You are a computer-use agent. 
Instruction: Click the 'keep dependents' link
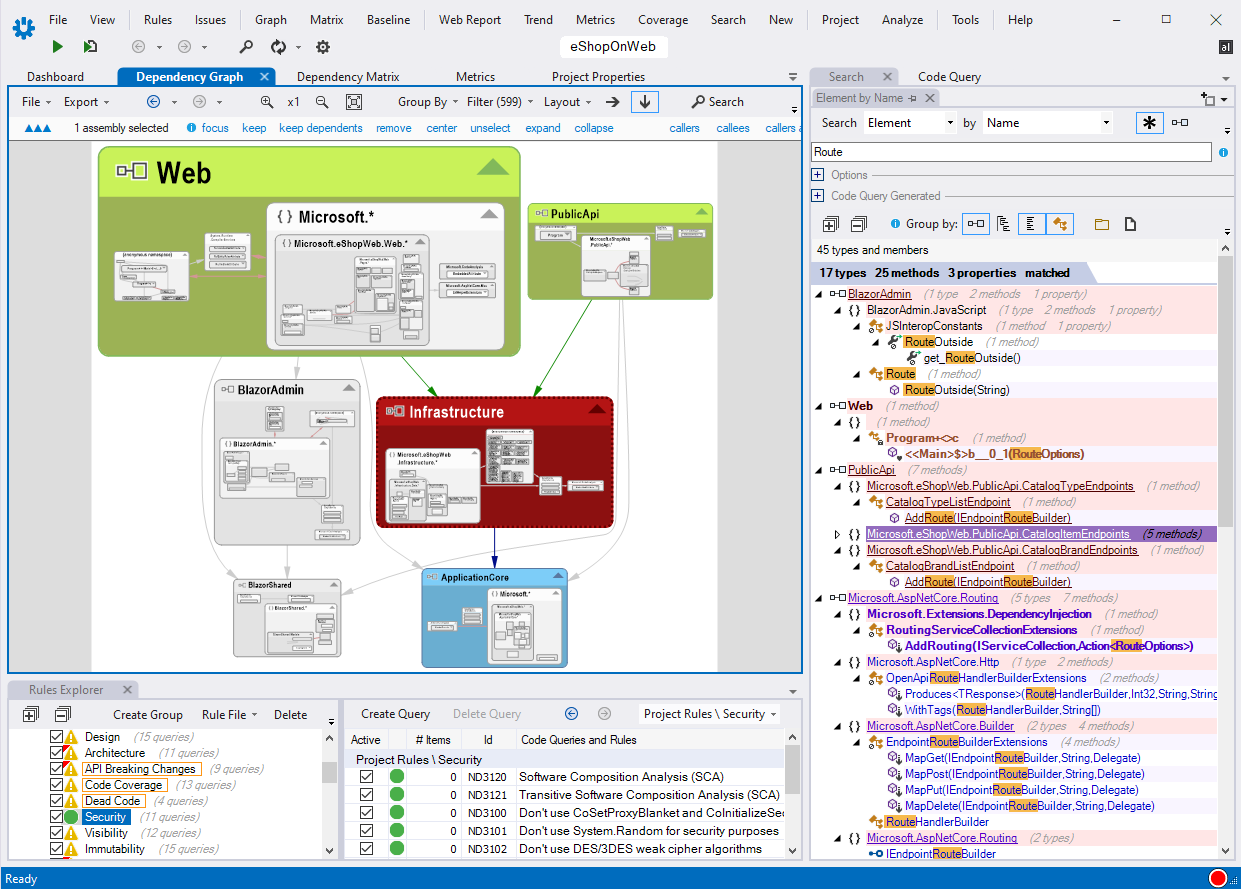pos(320,128)
